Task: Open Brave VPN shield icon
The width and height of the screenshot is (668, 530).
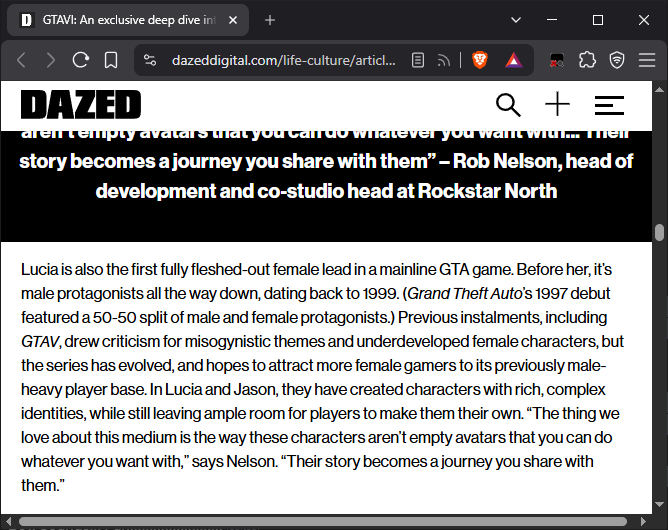Action: tap(617, 60)
